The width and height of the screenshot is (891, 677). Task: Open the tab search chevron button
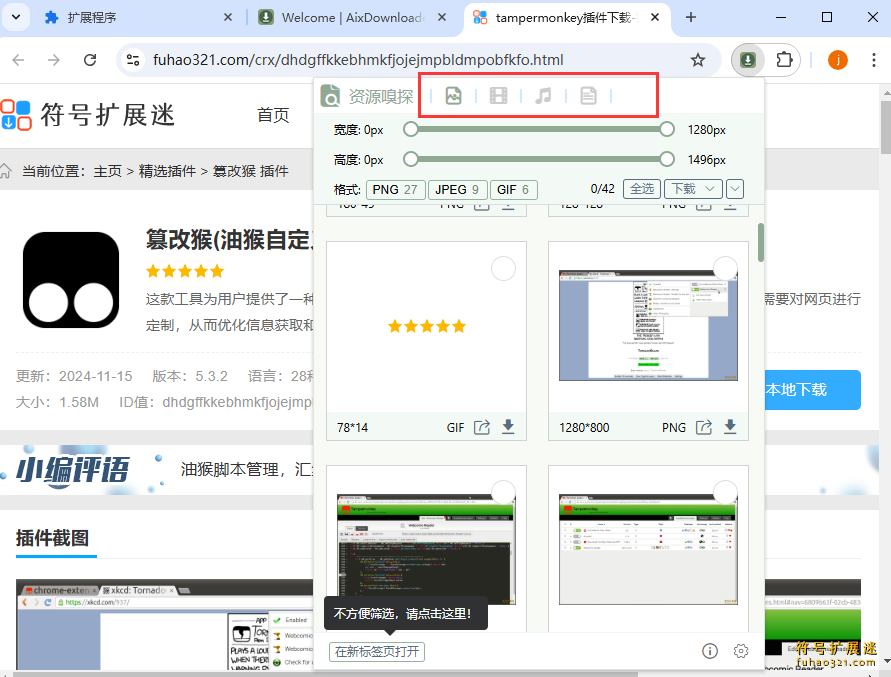coord(16,17)
